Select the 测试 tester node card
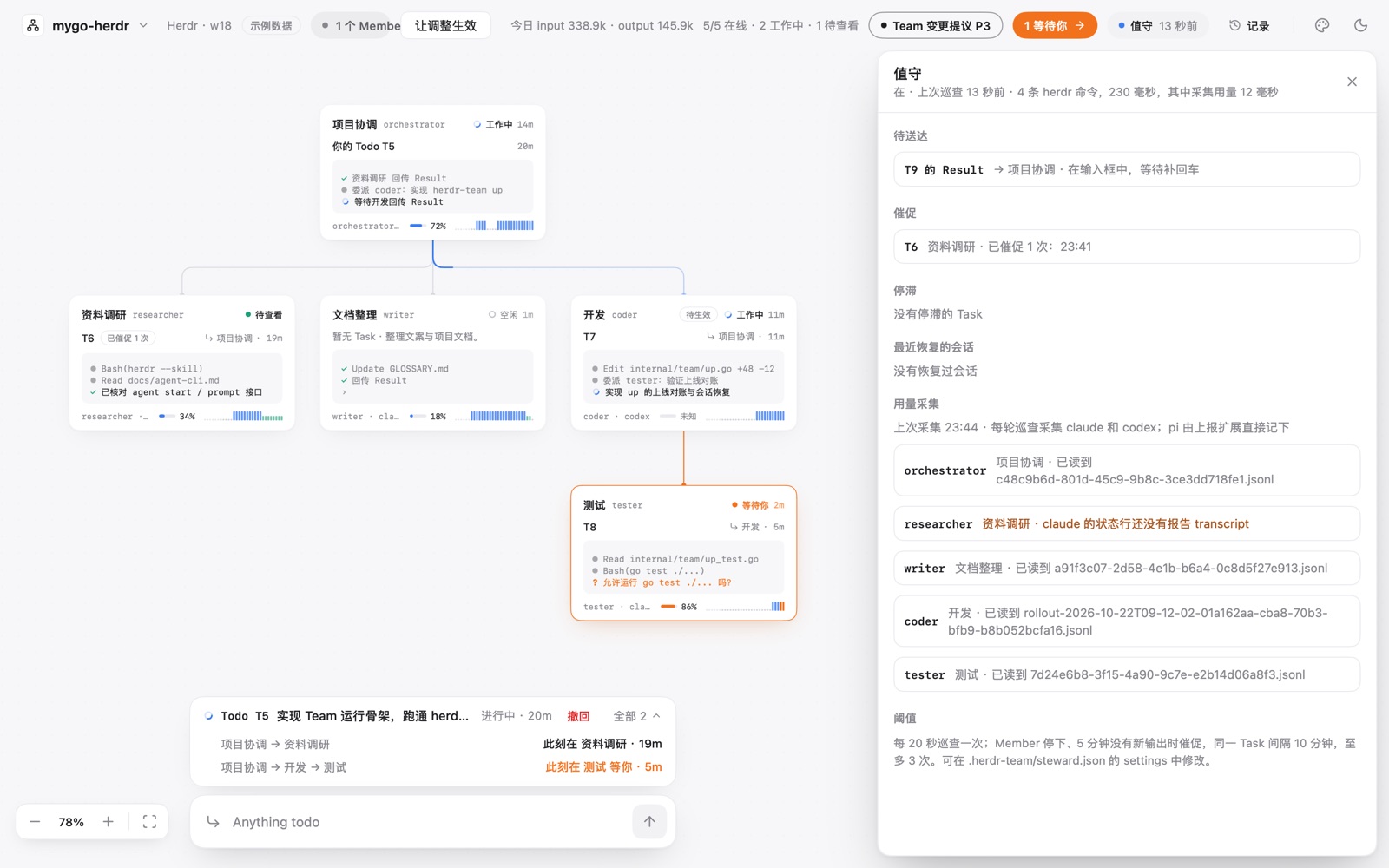Screen dimensions: 1389x868 point(683,553)
